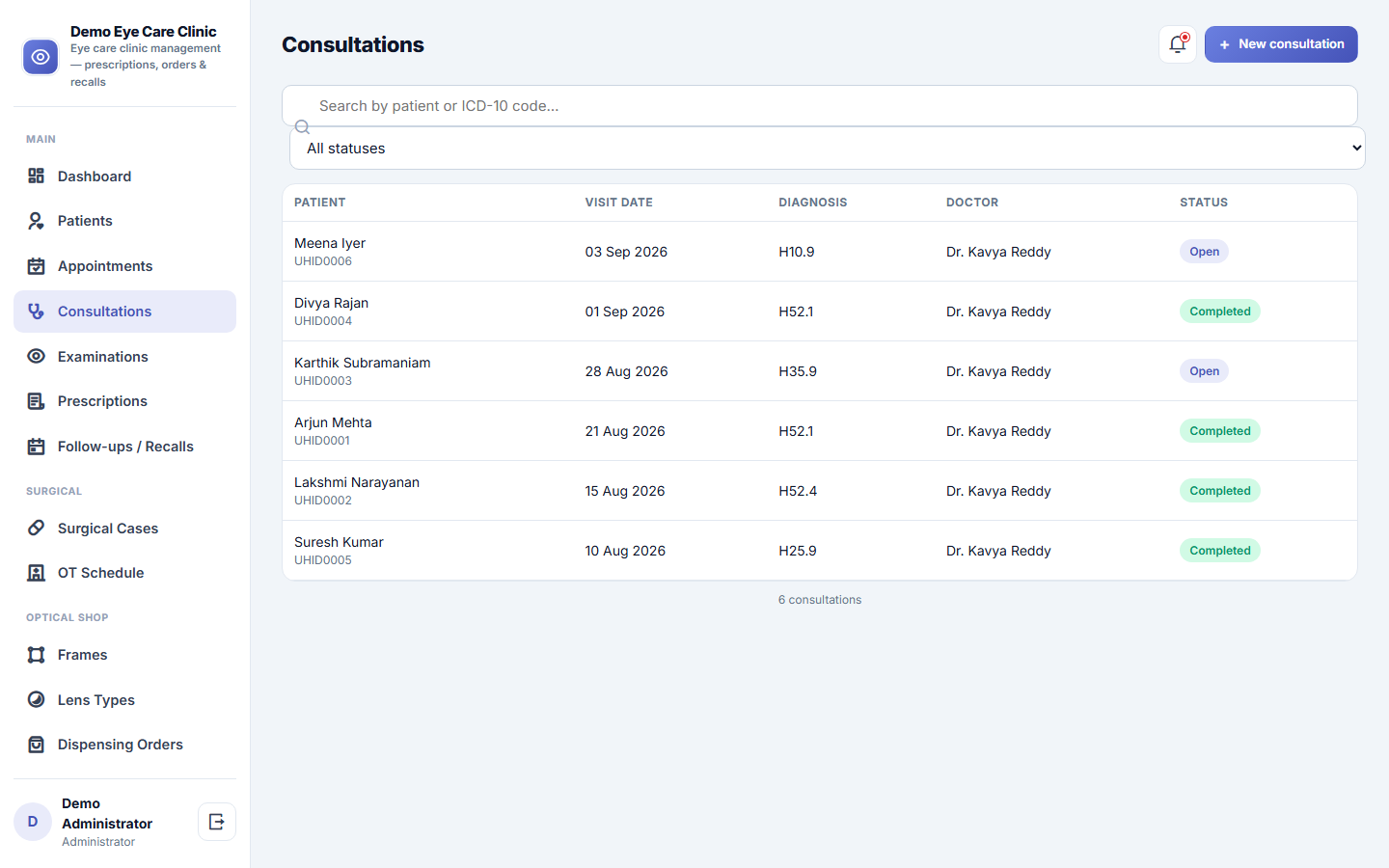Open the Prescriptions section
Viewport: 1389px width, 868px height.
(x=125, y=401)
